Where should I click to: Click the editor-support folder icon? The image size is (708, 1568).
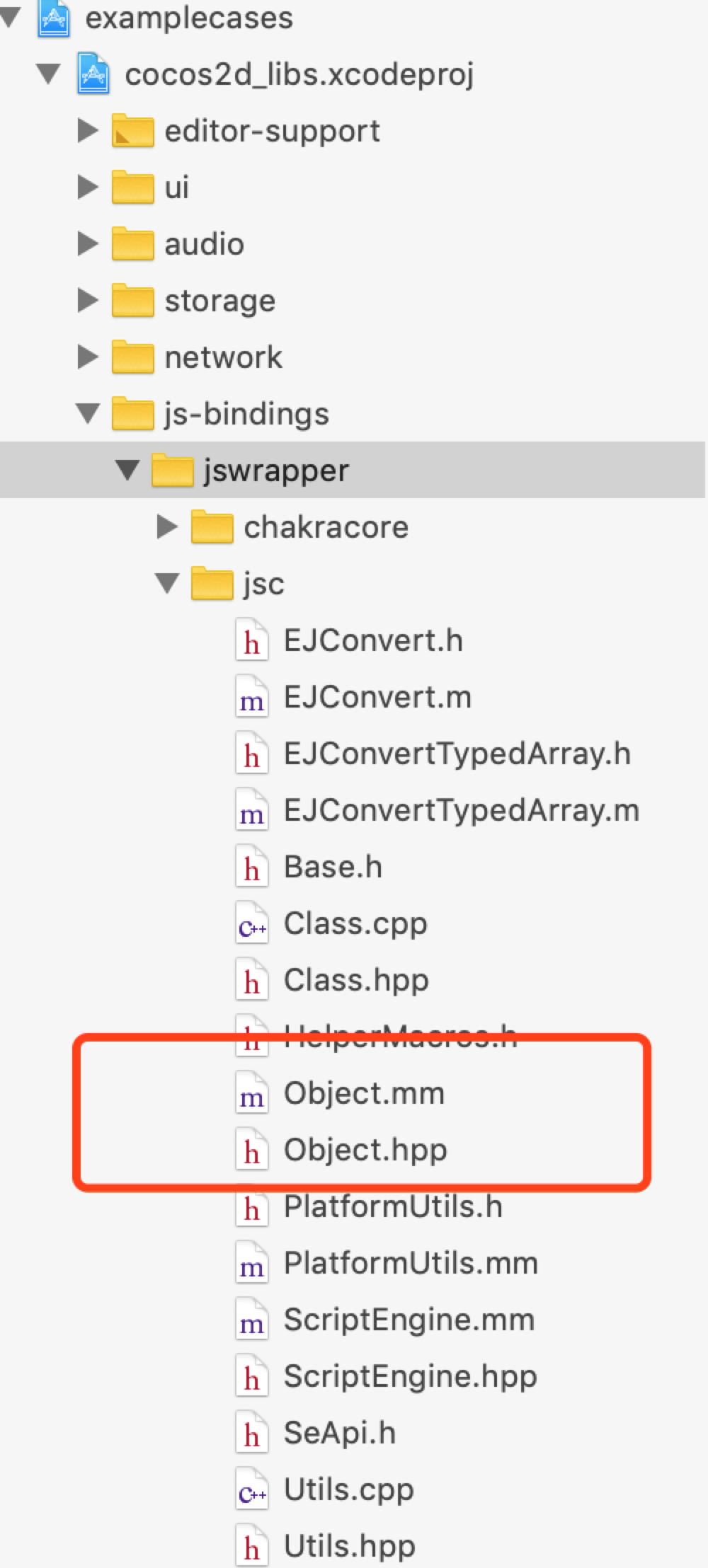(132, 131)
